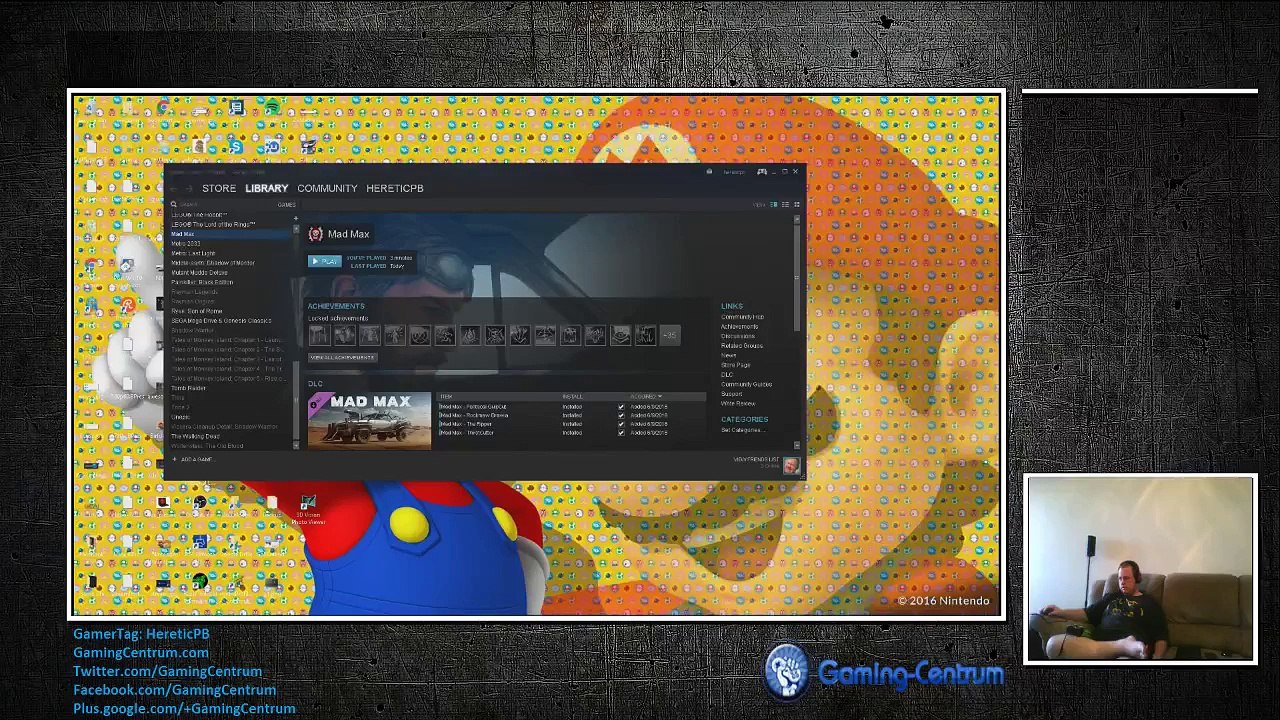The height and width of the screenshot is (720, 1280).
Task: Go back with Steam's back arrow
Action: point(174,188)
